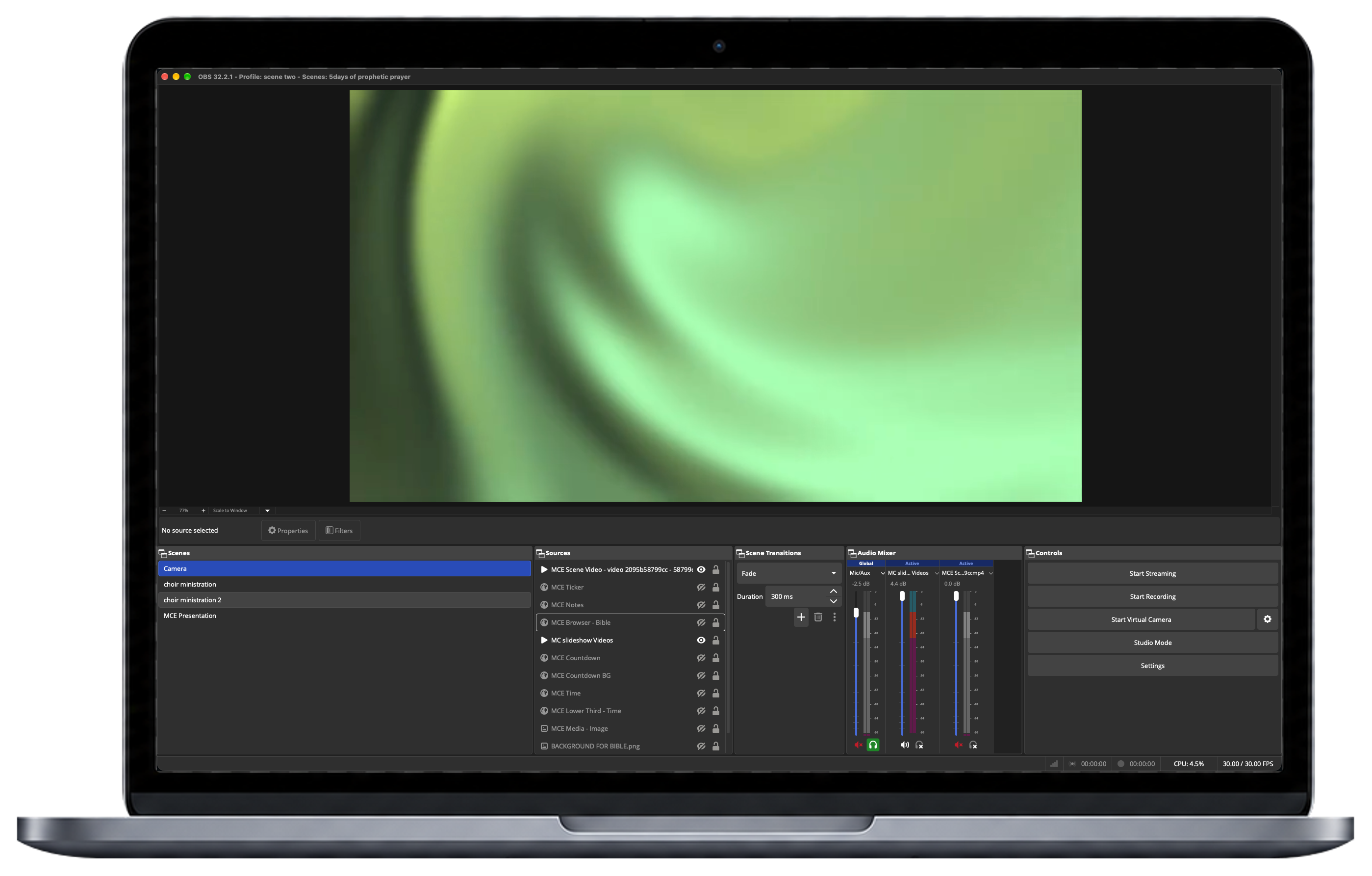This screenshot has height=876, width=1372.
Task: Click the transition Duration 300 ms field
Action: click(x=795, y=597)
